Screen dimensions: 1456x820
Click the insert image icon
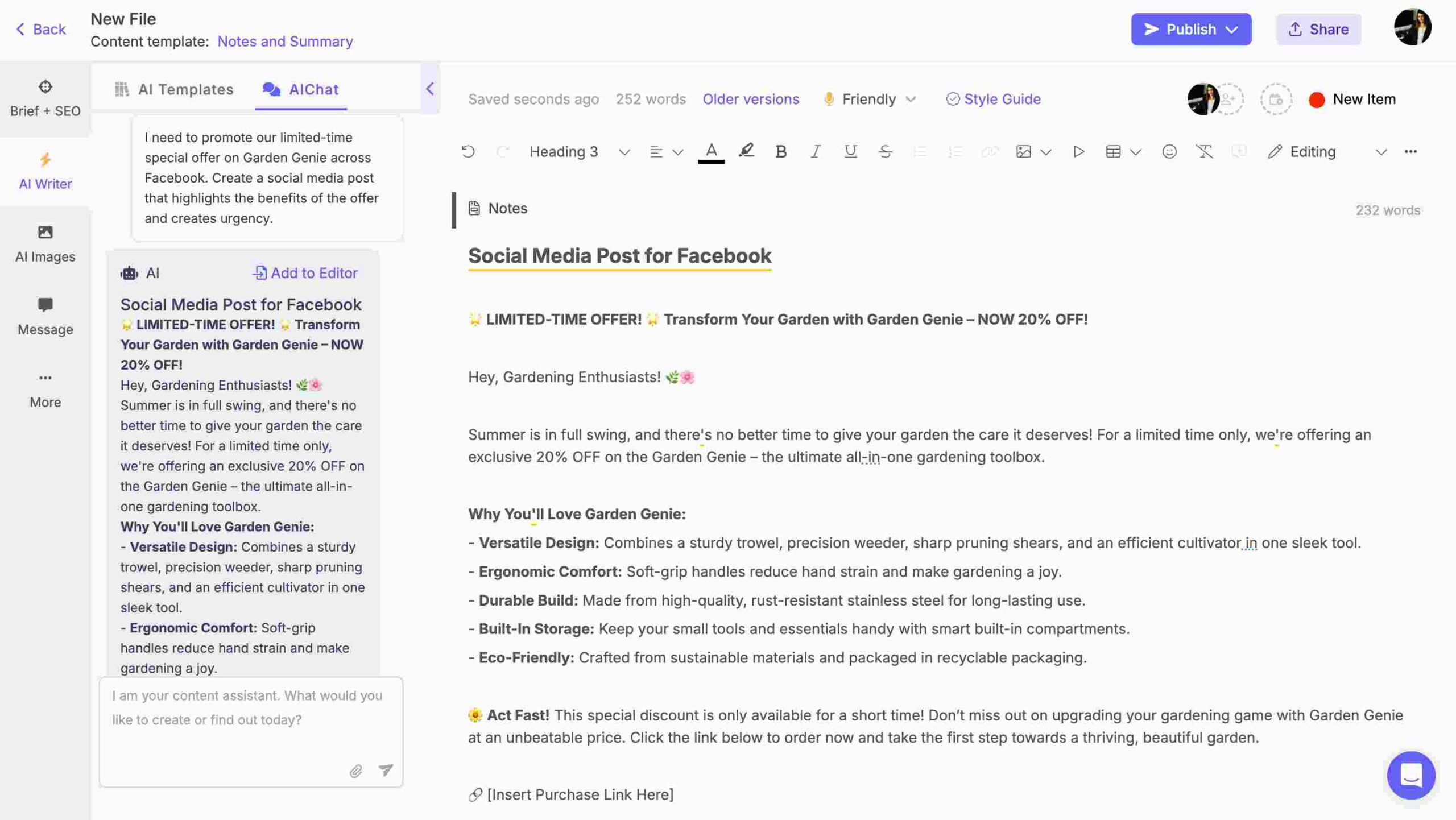[x=1023, y=151]
